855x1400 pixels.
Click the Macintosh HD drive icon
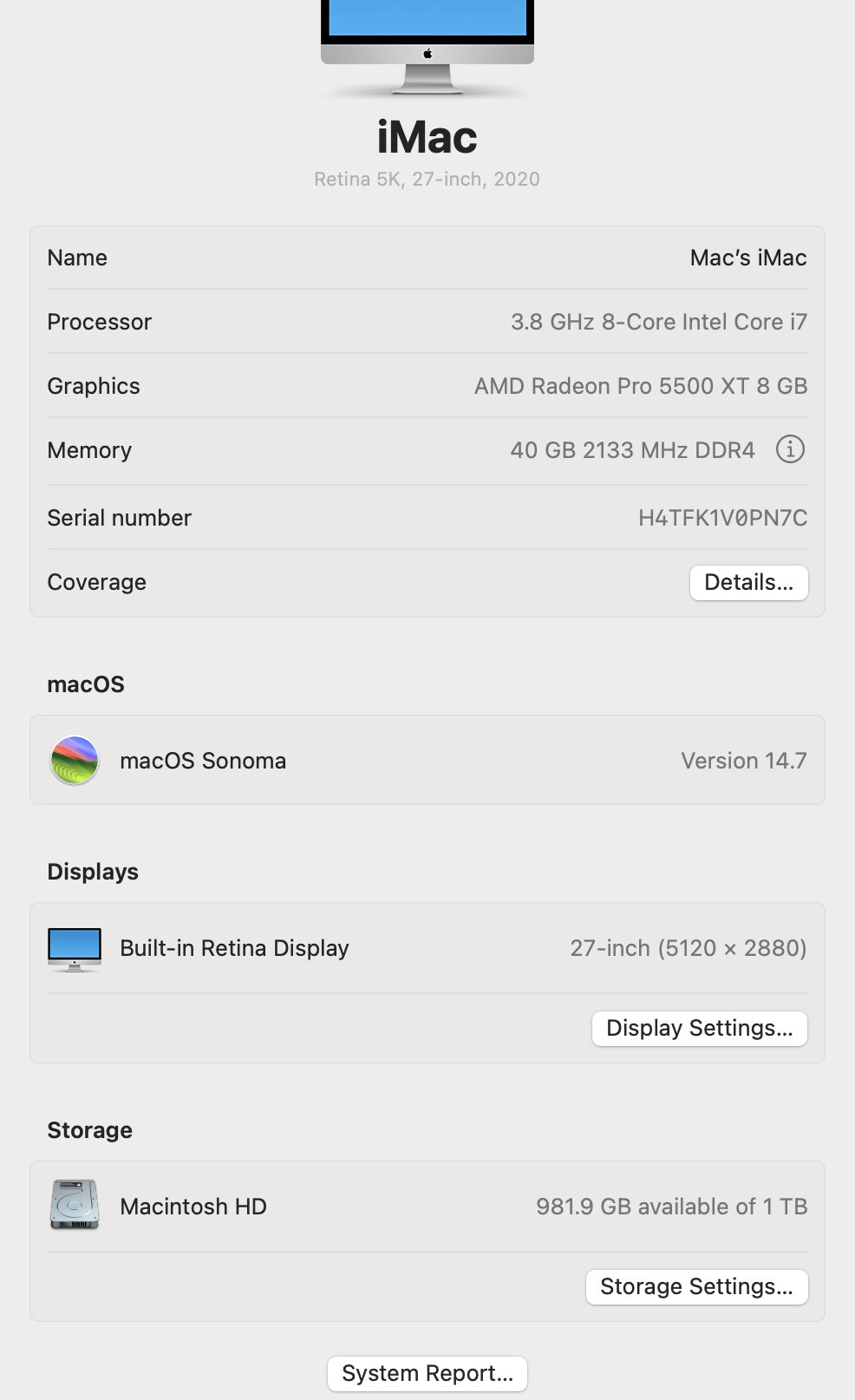coord(74,1205)
